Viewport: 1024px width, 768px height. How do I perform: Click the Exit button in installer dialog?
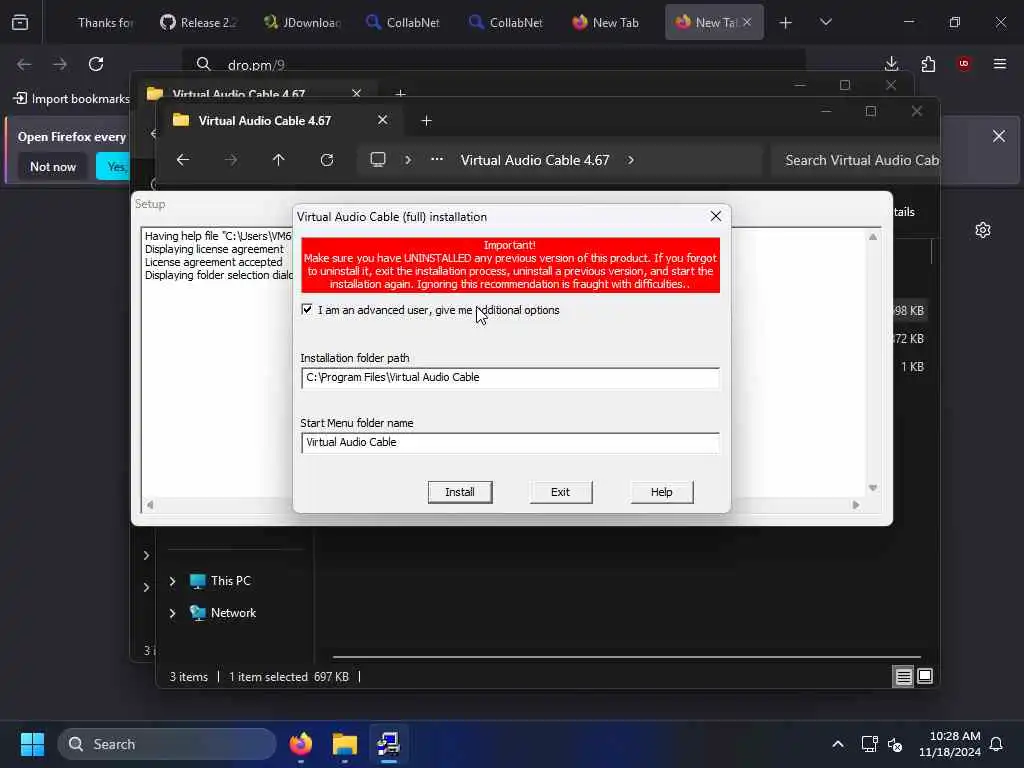click(x=560, y=492)
